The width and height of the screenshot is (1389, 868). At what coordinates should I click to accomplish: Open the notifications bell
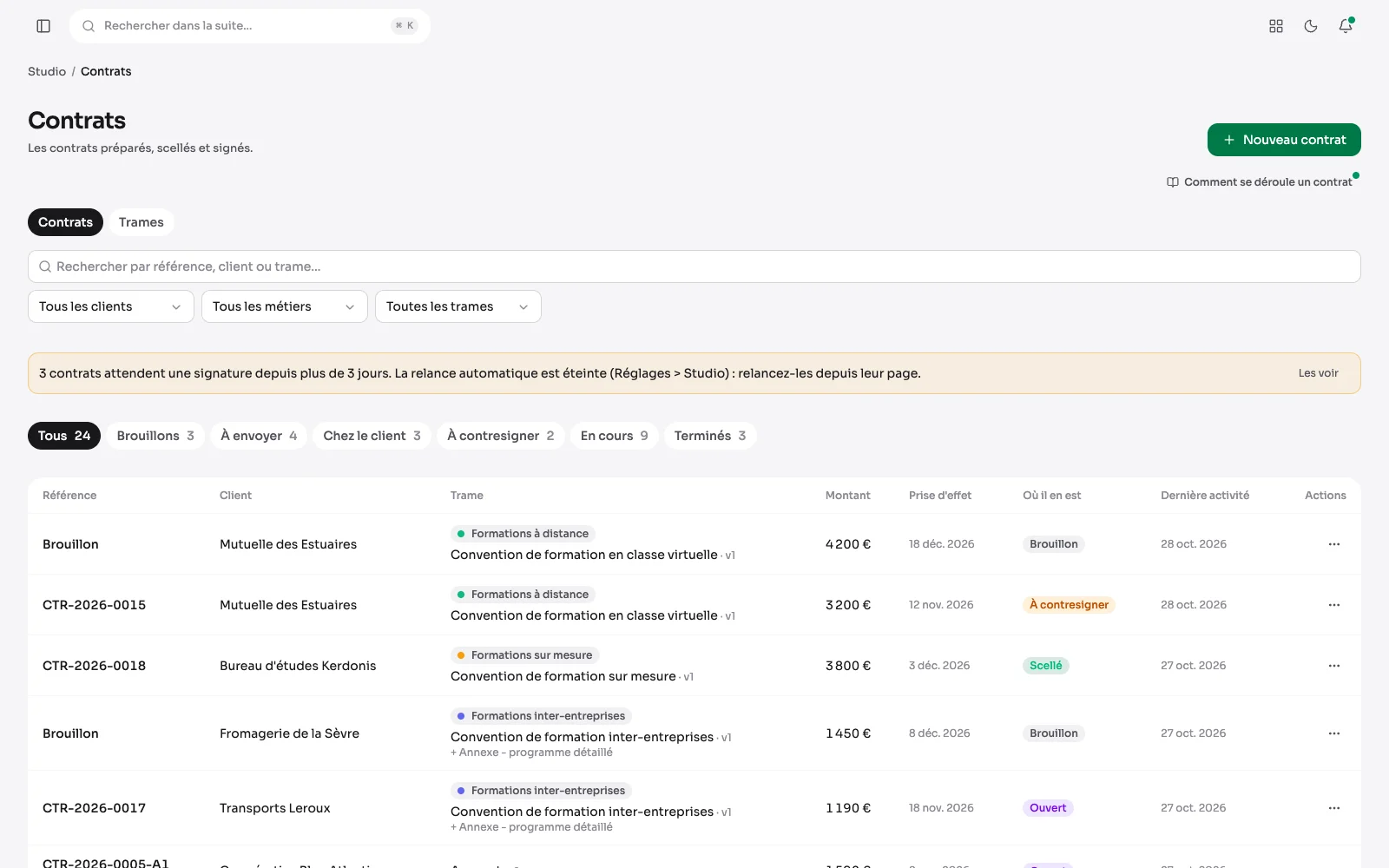click(x=1346, y=26)
